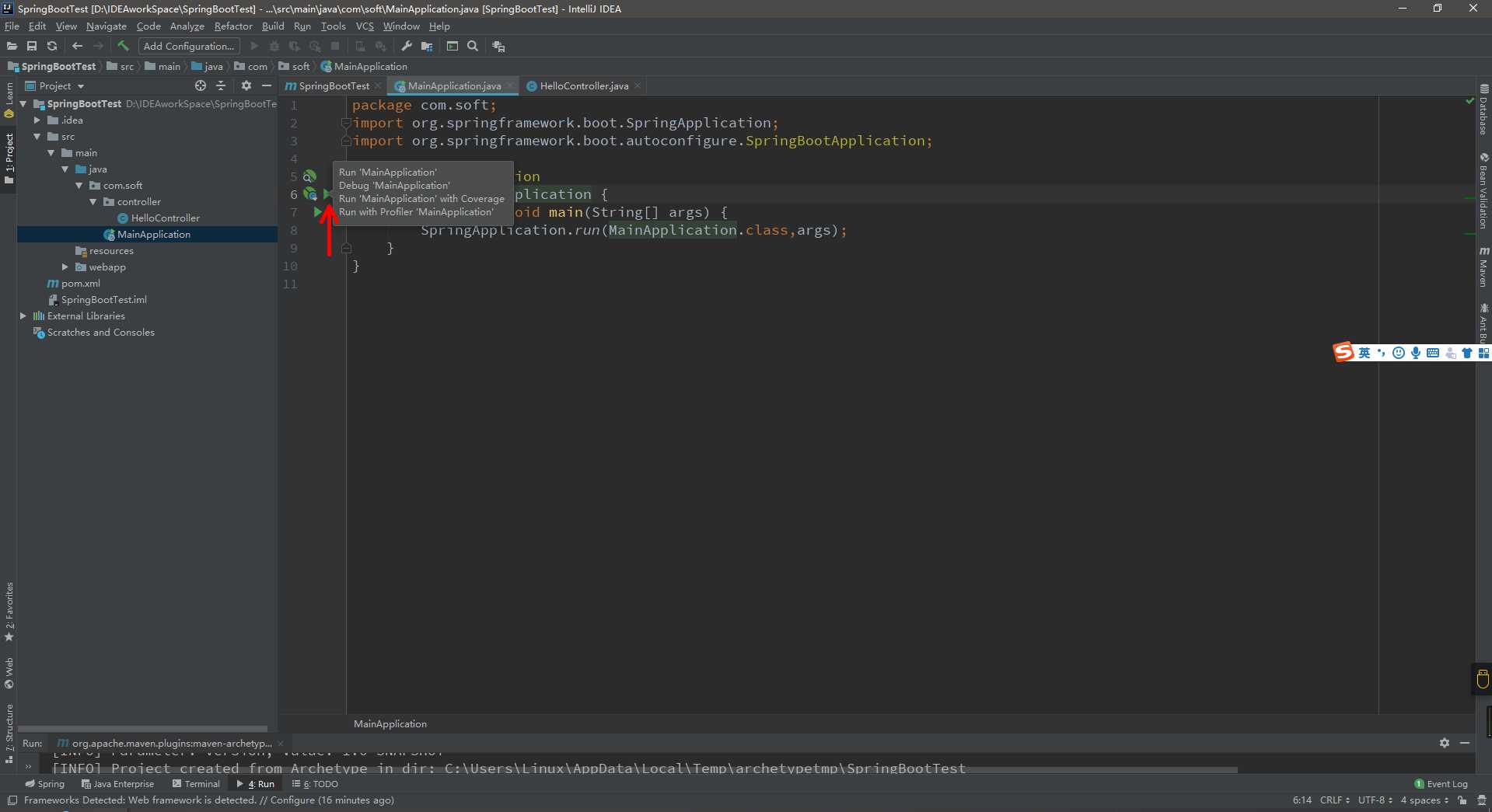Toggle the Sogou English/Chinese input mode
Screen dimensions: 1492x812
click(1364, 353)
